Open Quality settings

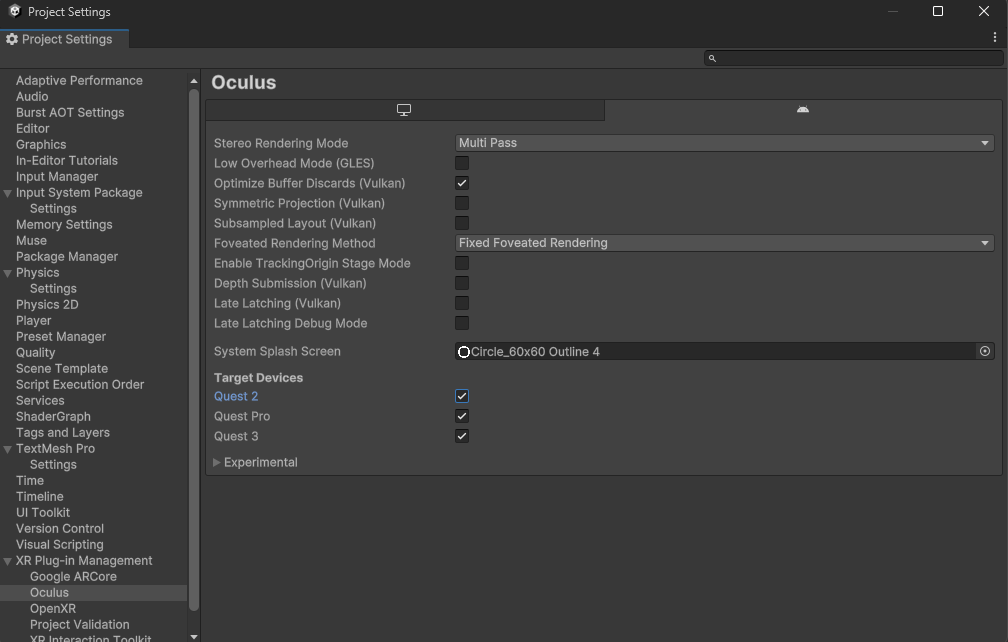tap(35, 353)
